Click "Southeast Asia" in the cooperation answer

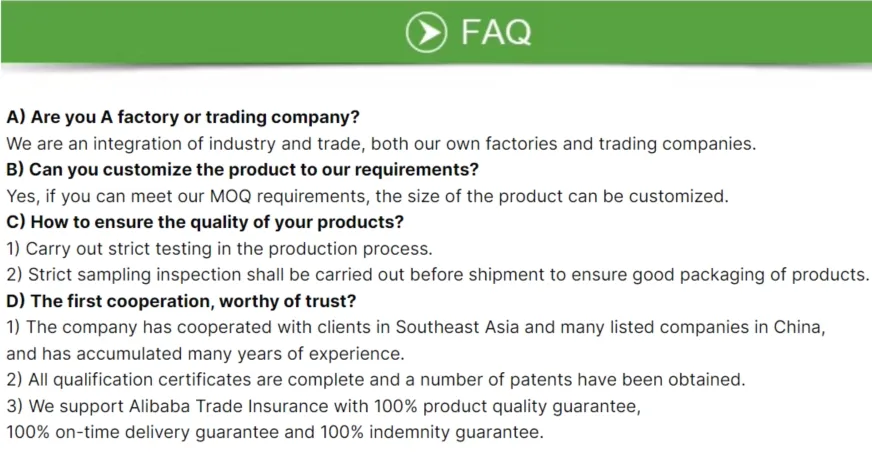[455, 327]
